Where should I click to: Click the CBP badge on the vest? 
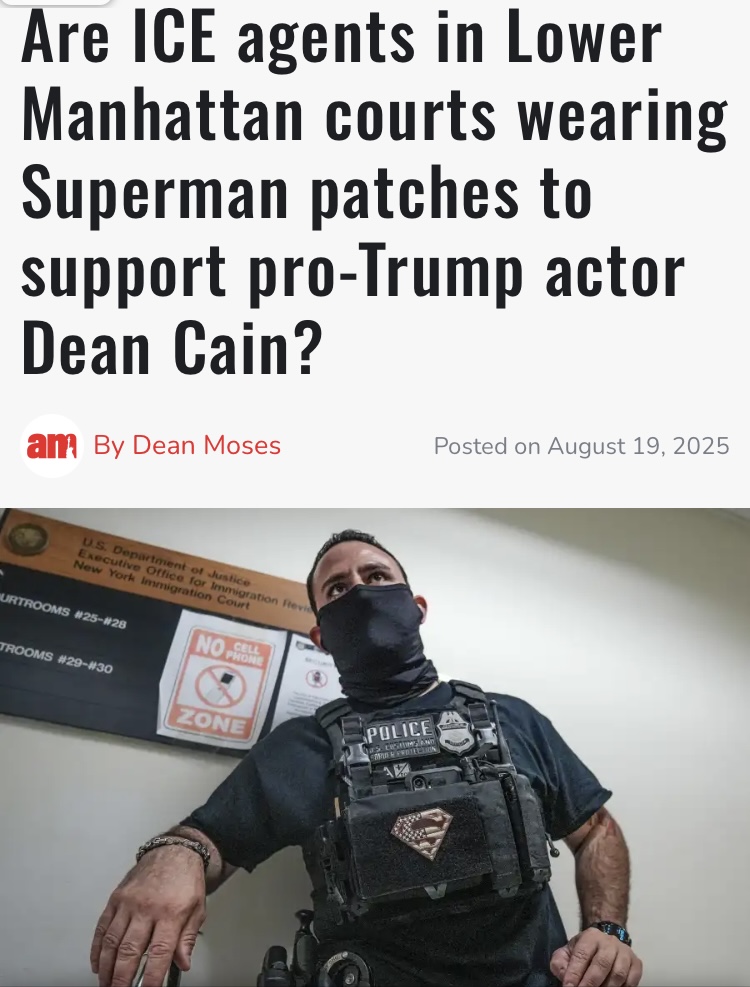pos(456,733)
